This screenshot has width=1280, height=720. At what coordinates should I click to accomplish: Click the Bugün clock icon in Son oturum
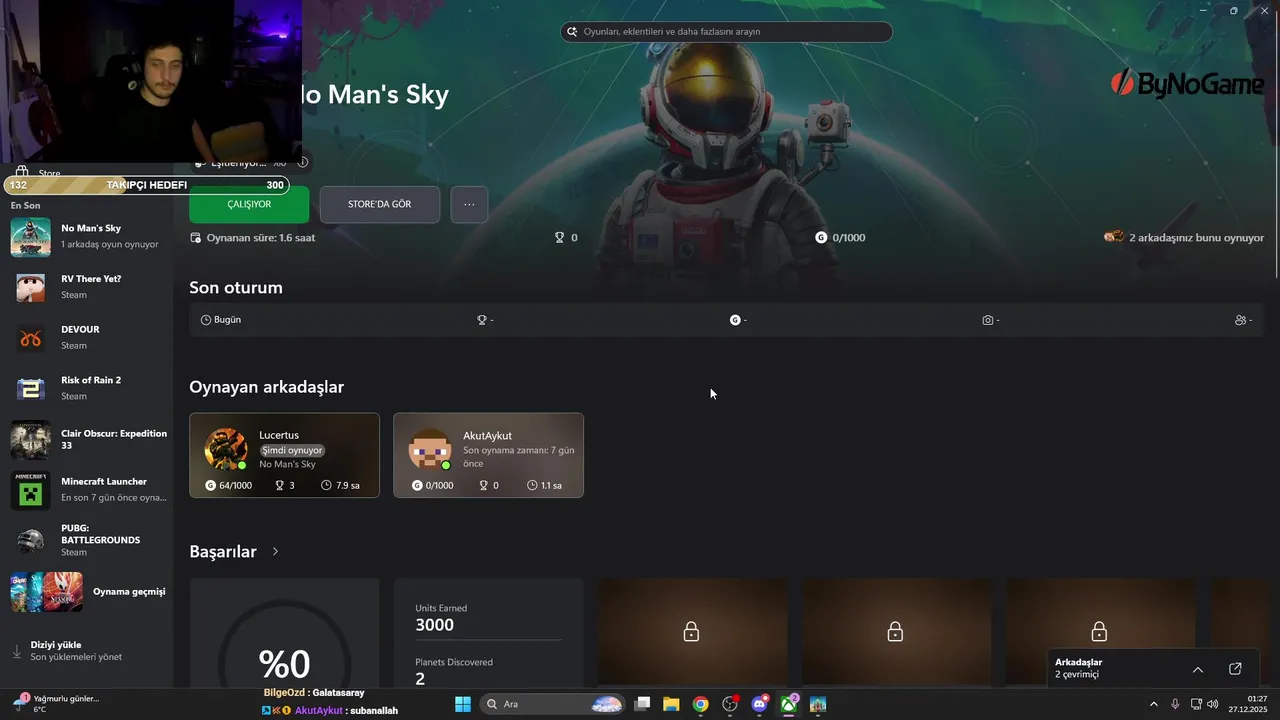(206, 320)
